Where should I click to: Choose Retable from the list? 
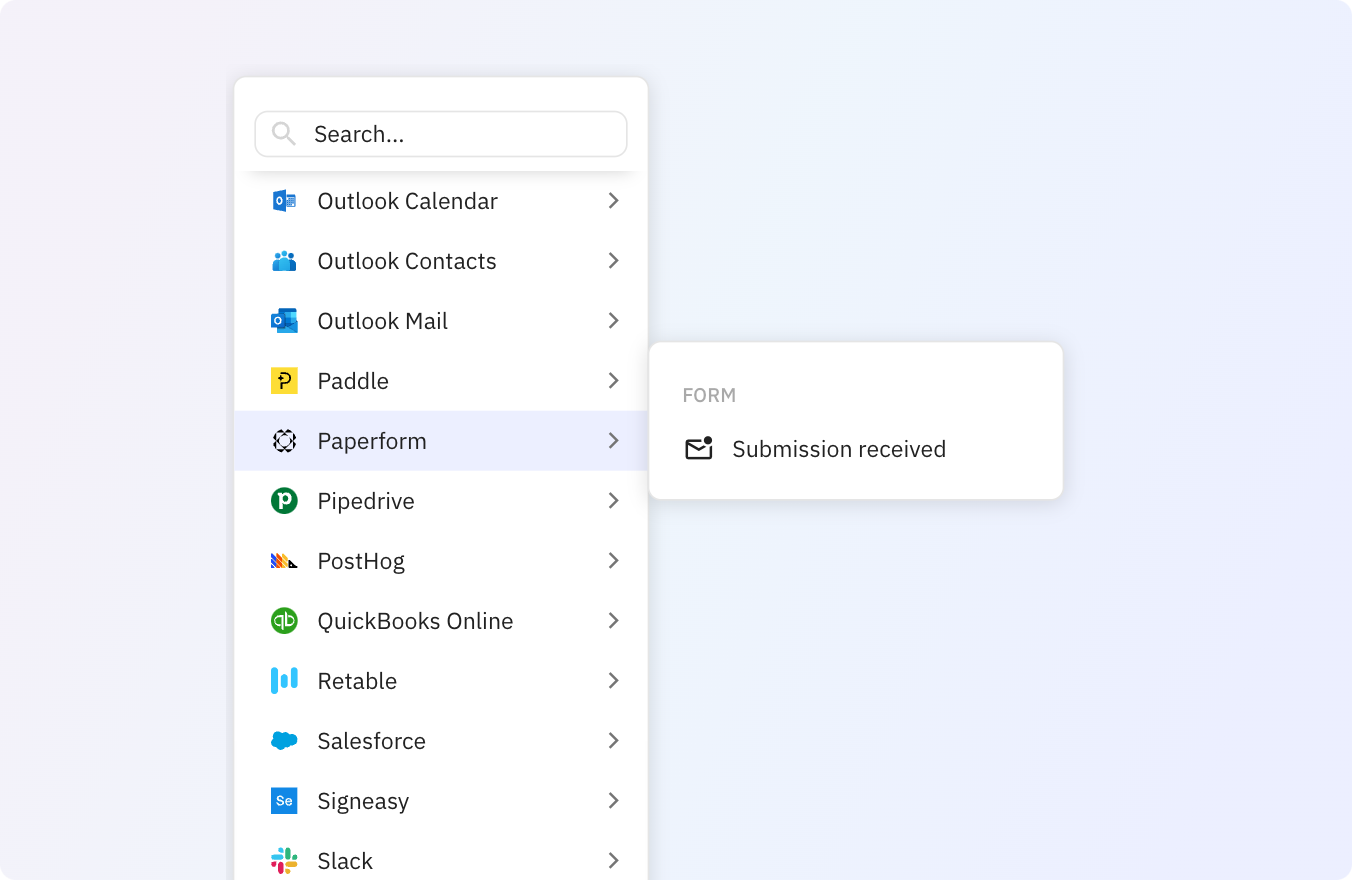pyautogui.click(x=441, y=681)
